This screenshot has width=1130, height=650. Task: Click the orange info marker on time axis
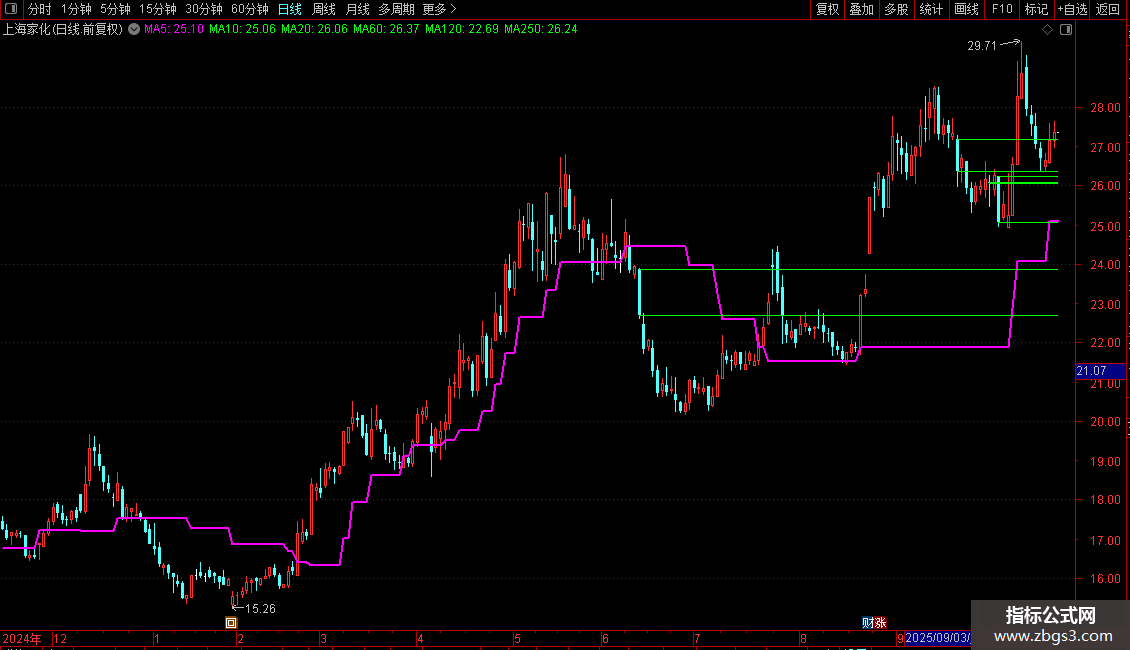[x=231, y=623]
